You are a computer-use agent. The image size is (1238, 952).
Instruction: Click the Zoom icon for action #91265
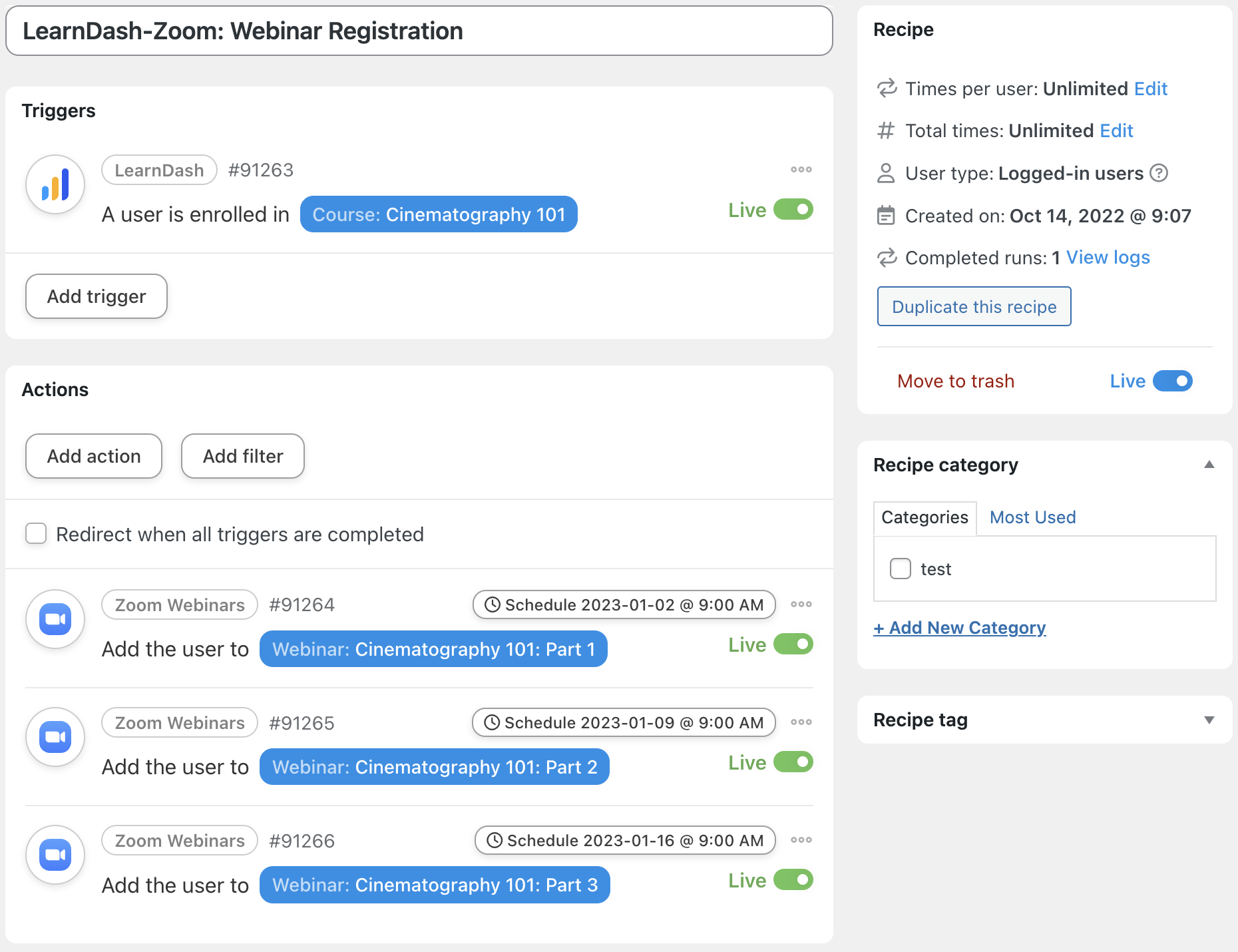pos(55,737)
